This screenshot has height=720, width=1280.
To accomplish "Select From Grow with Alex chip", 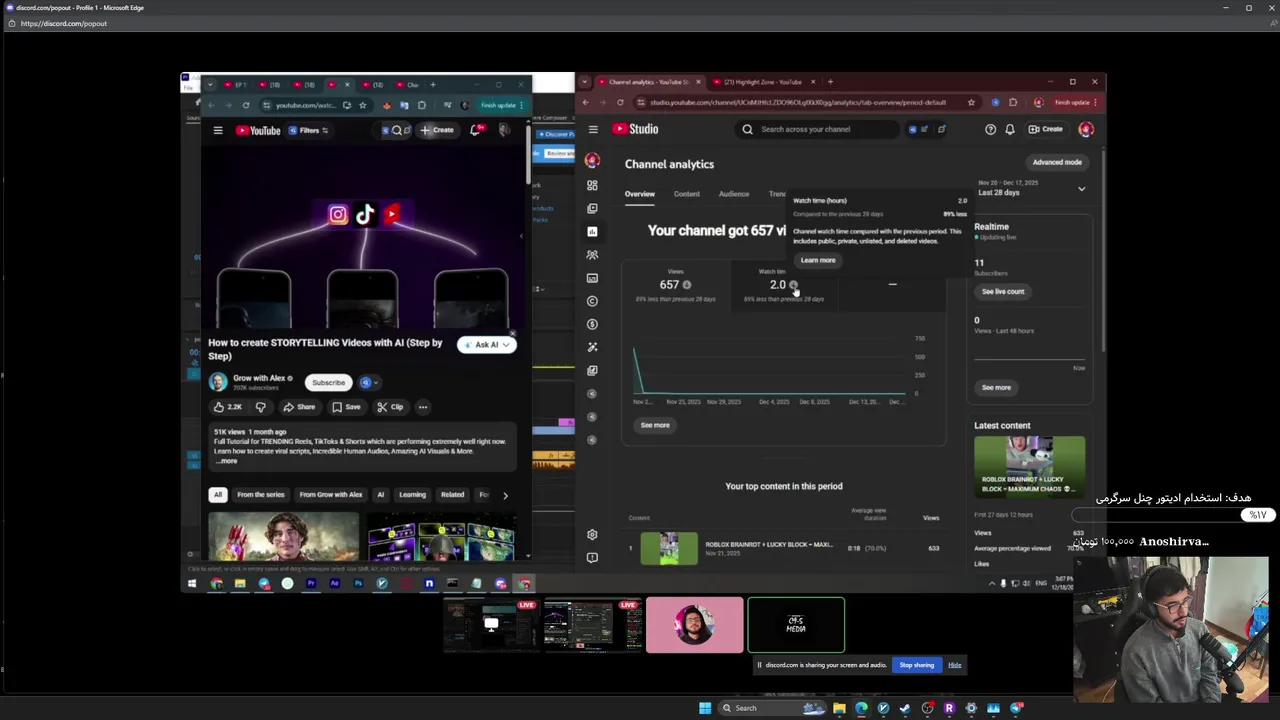I will click(x=330, y=495).
